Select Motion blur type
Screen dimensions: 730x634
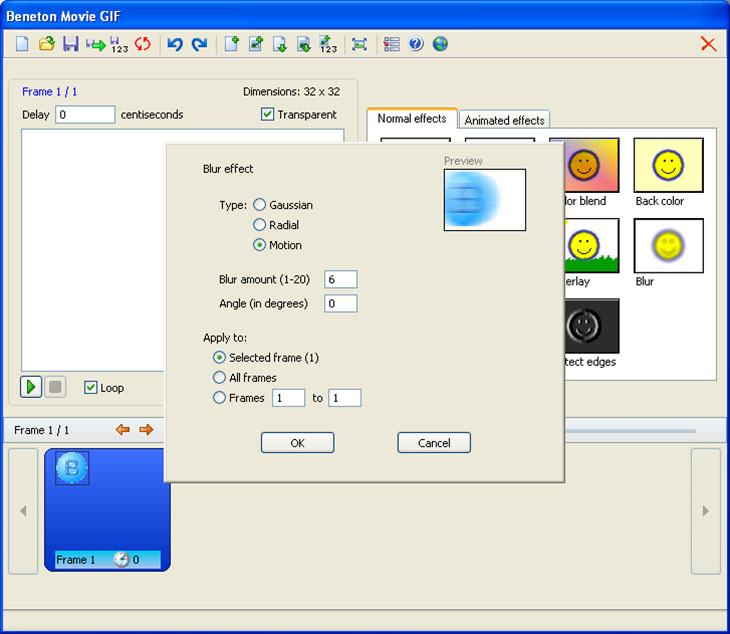coord(259,245)
